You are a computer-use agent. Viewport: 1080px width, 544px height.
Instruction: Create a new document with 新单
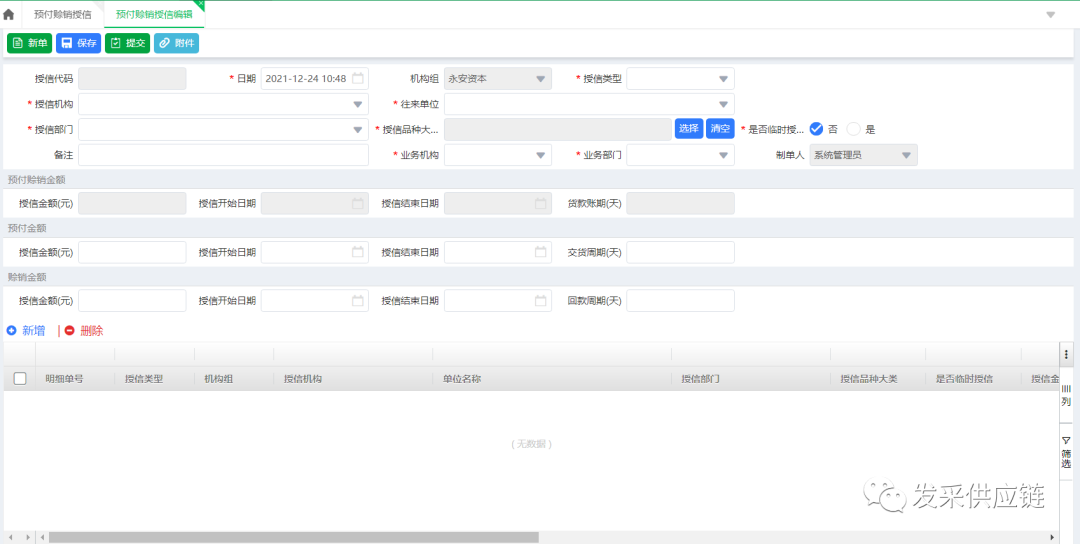(30, 43)
